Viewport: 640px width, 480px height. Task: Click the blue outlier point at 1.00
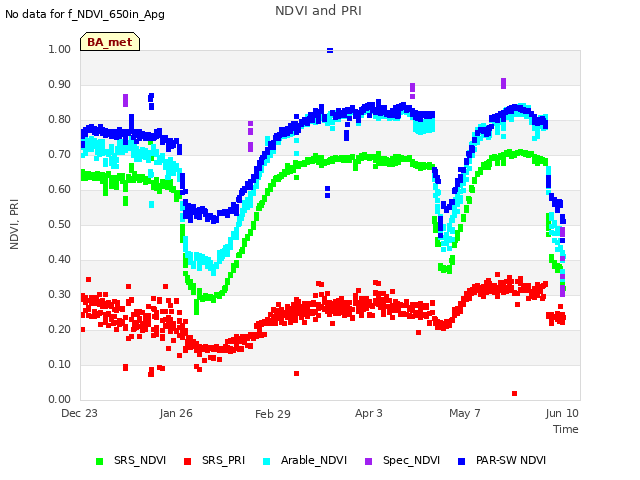click(330, 51)
